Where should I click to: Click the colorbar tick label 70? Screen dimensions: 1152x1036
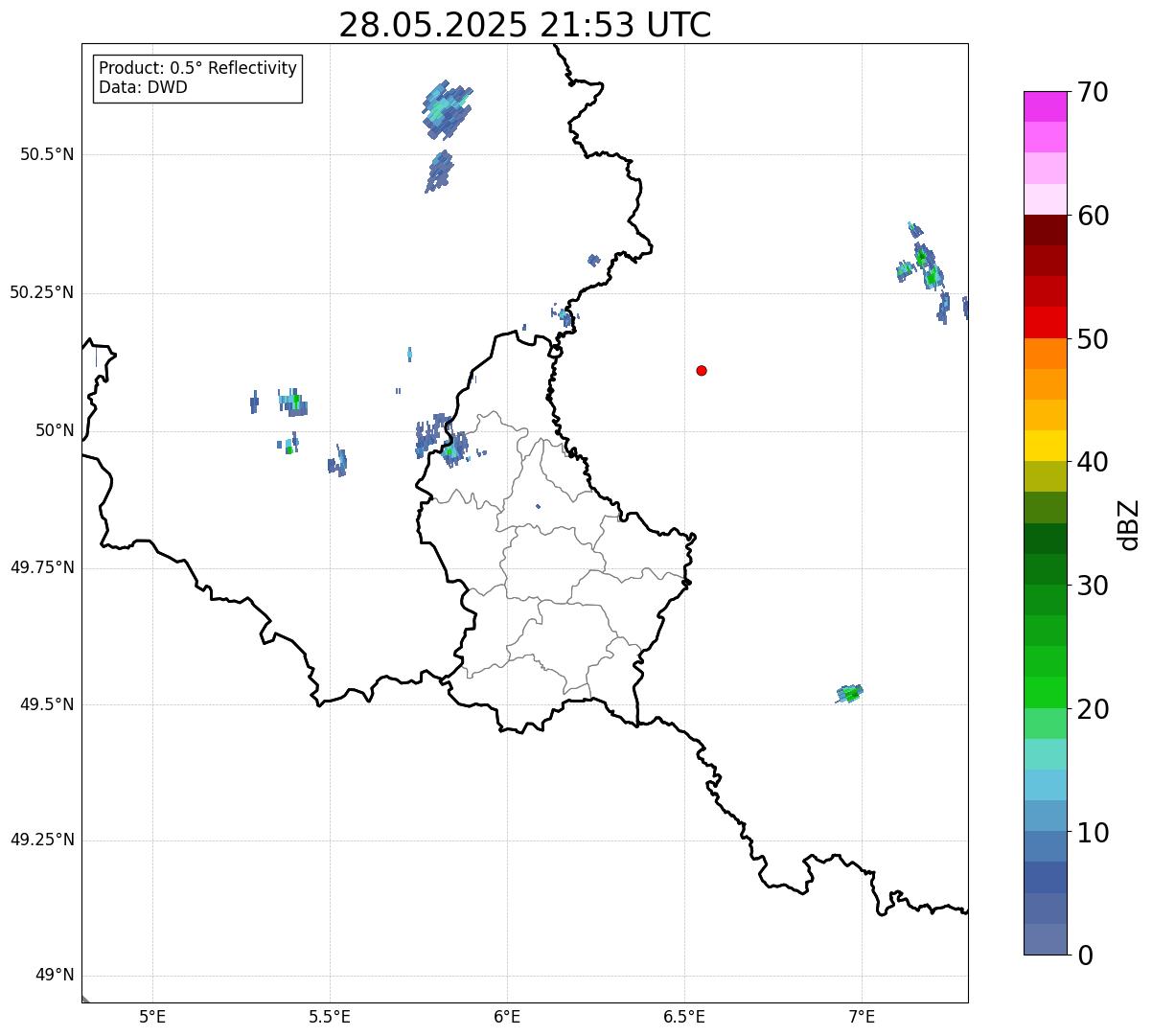coord(1093,92)
